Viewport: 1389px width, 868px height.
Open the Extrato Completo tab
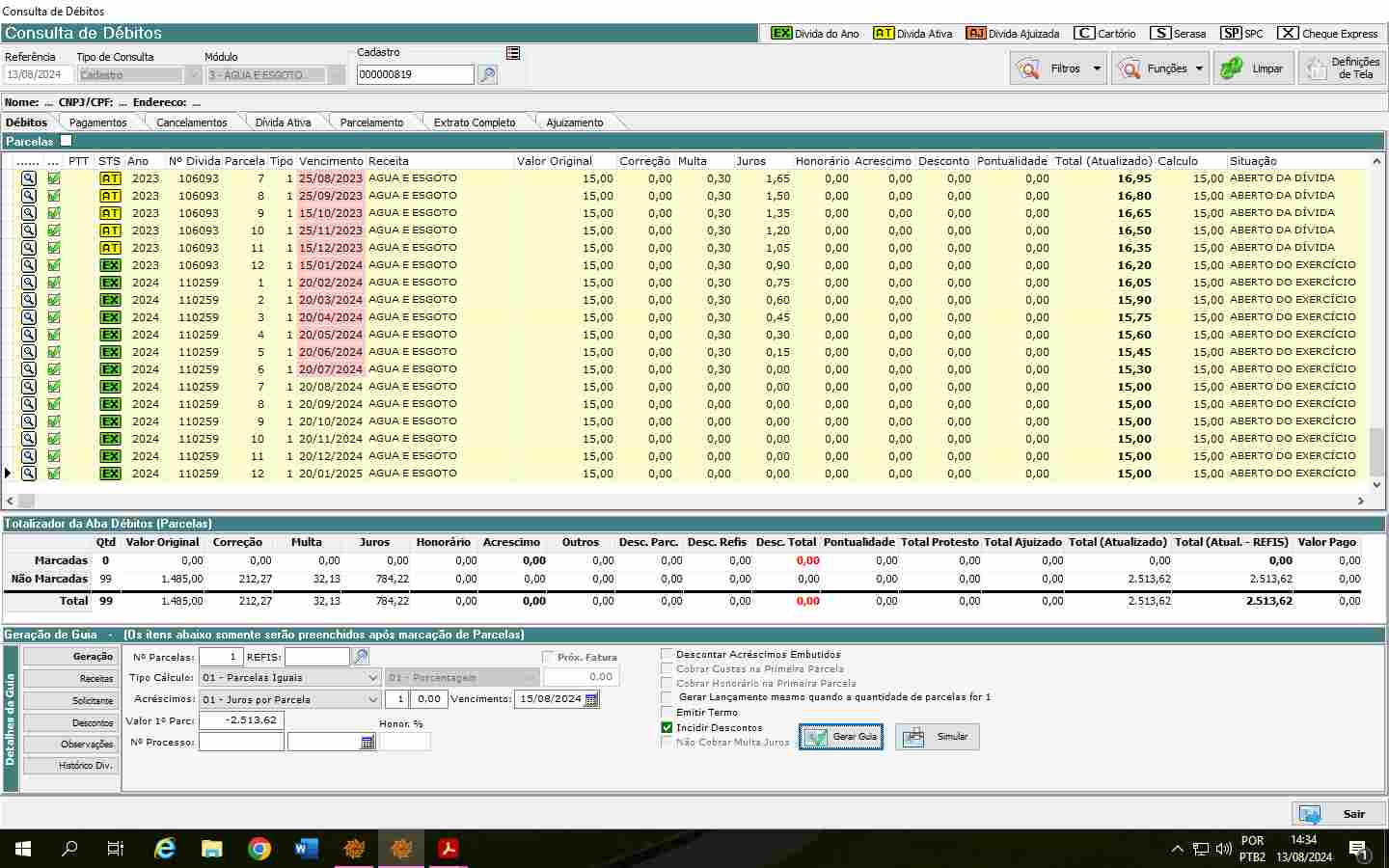[x=474, y=122]
